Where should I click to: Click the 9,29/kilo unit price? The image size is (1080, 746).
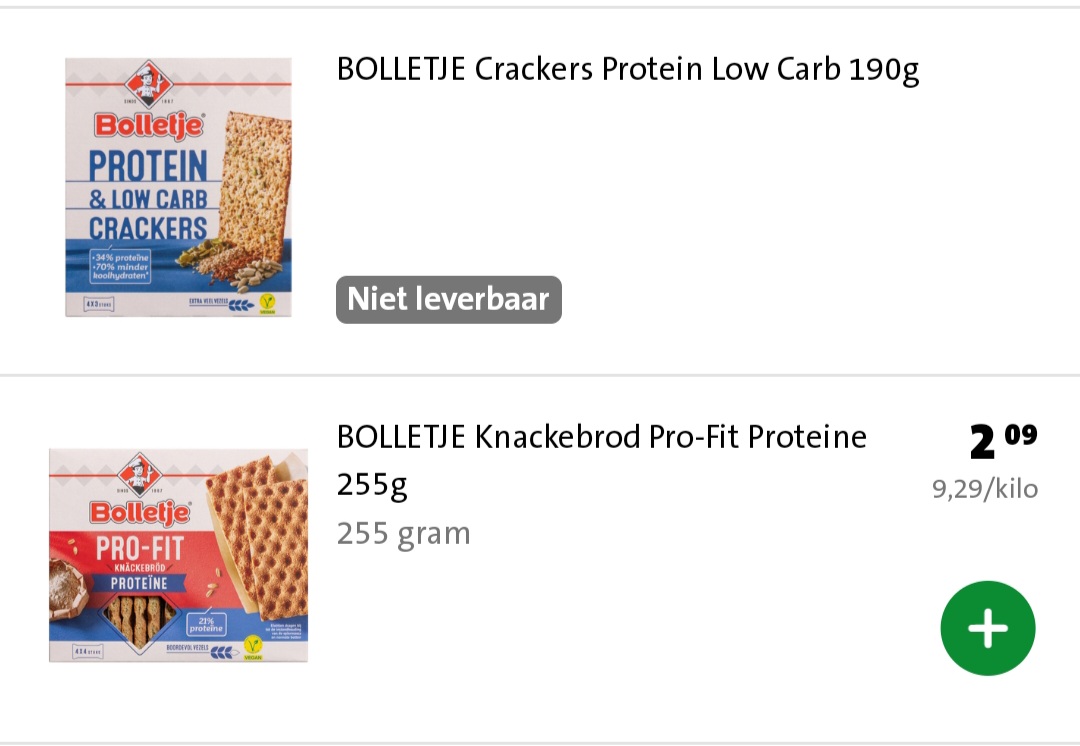click(x=985, y=489)
